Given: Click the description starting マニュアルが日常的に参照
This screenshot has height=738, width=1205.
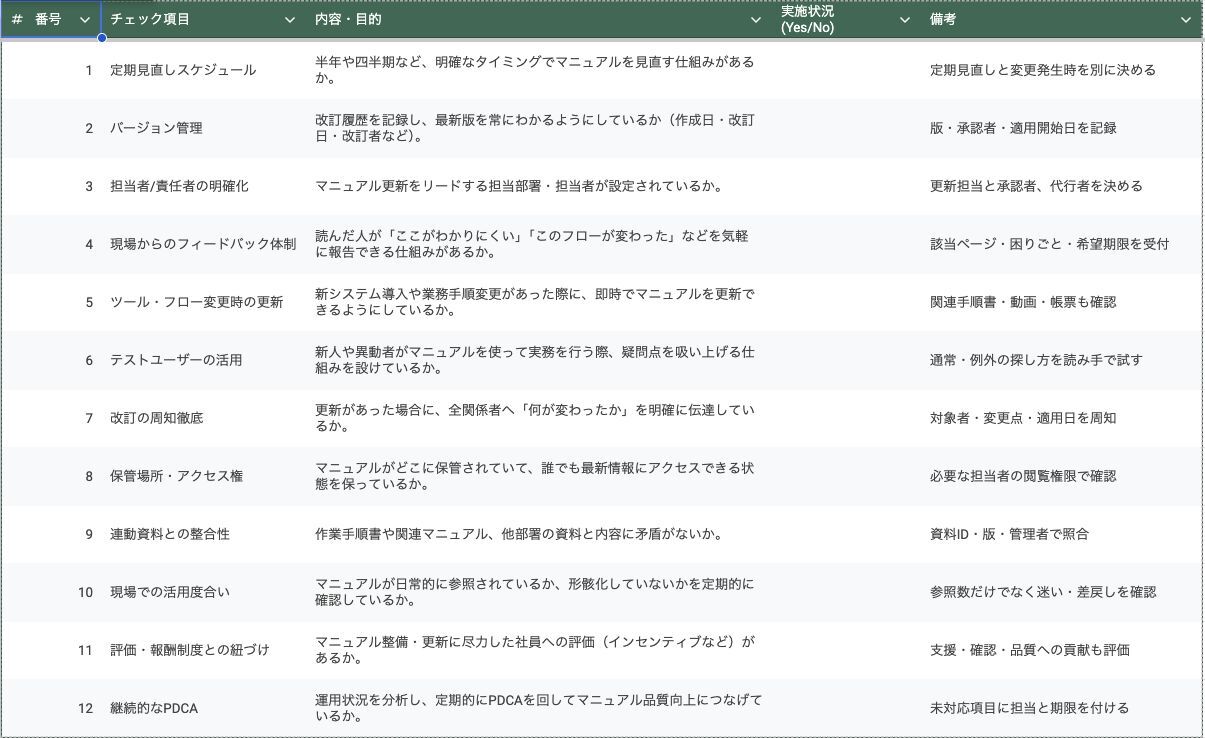Looking at the screenshot, I should click(535, 592).
